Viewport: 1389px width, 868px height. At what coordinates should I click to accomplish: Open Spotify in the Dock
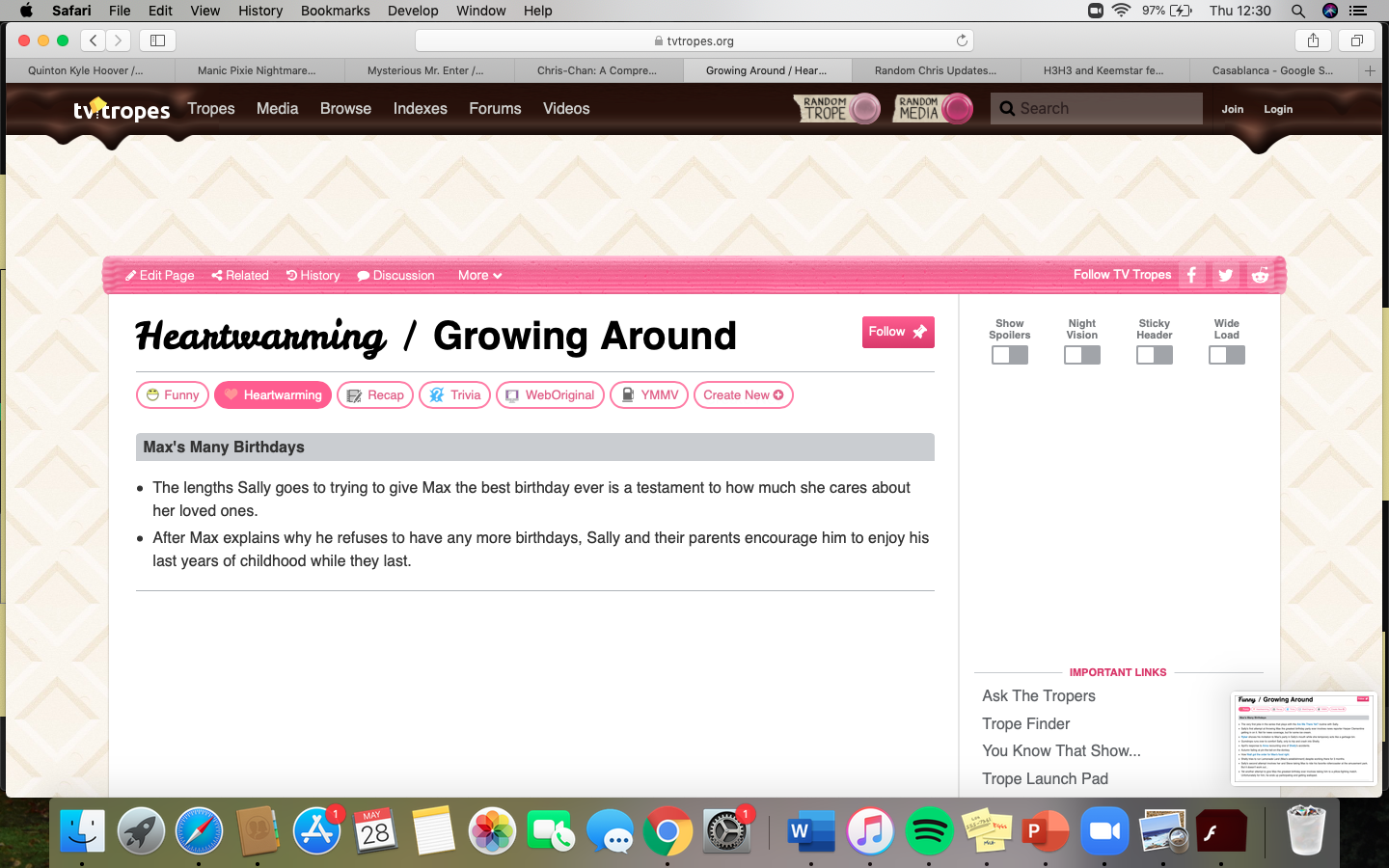coord(929,830)
